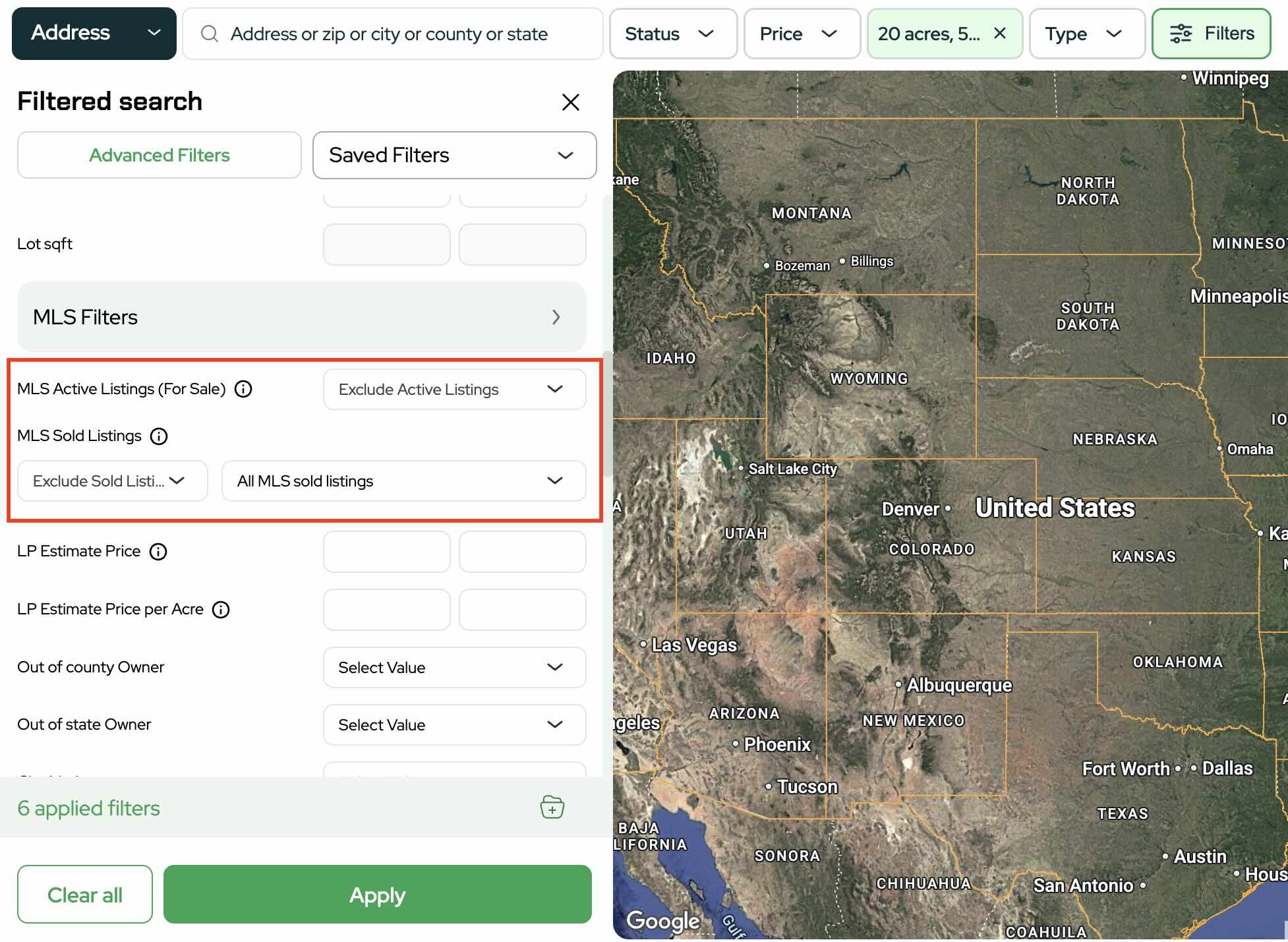
Task: Click the magnifier icon in search bar
Action: point(210,34)
